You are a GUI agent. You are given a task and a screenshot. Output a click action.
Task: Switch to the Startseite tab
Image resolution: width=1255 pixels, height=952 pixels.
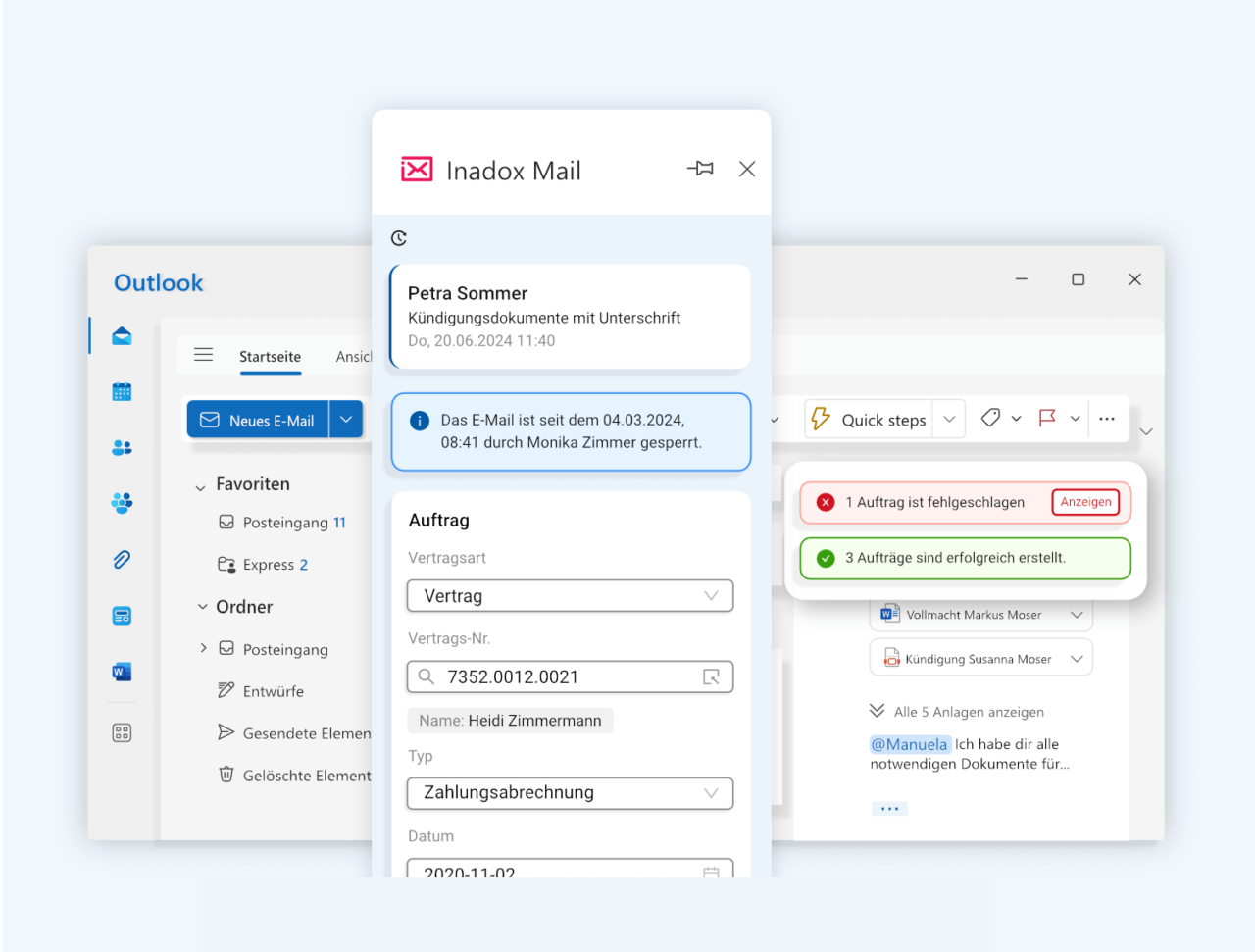point(270,357)
